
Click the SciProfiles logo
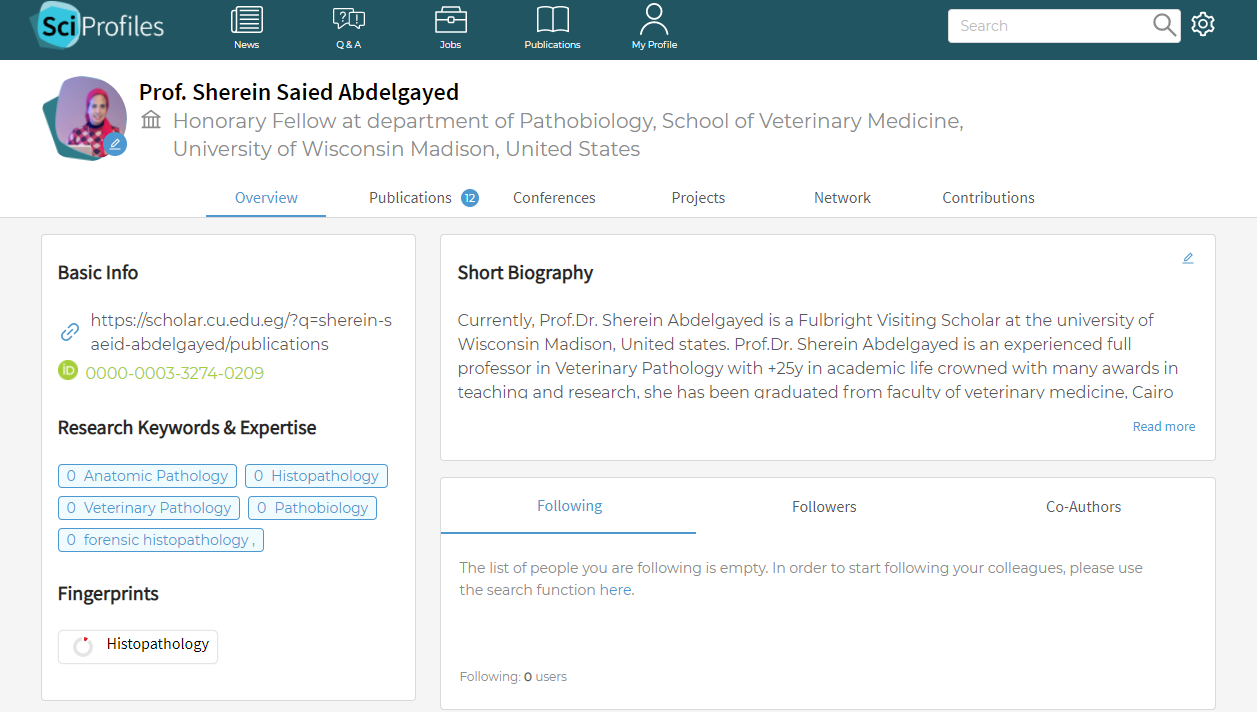point(97,27)
